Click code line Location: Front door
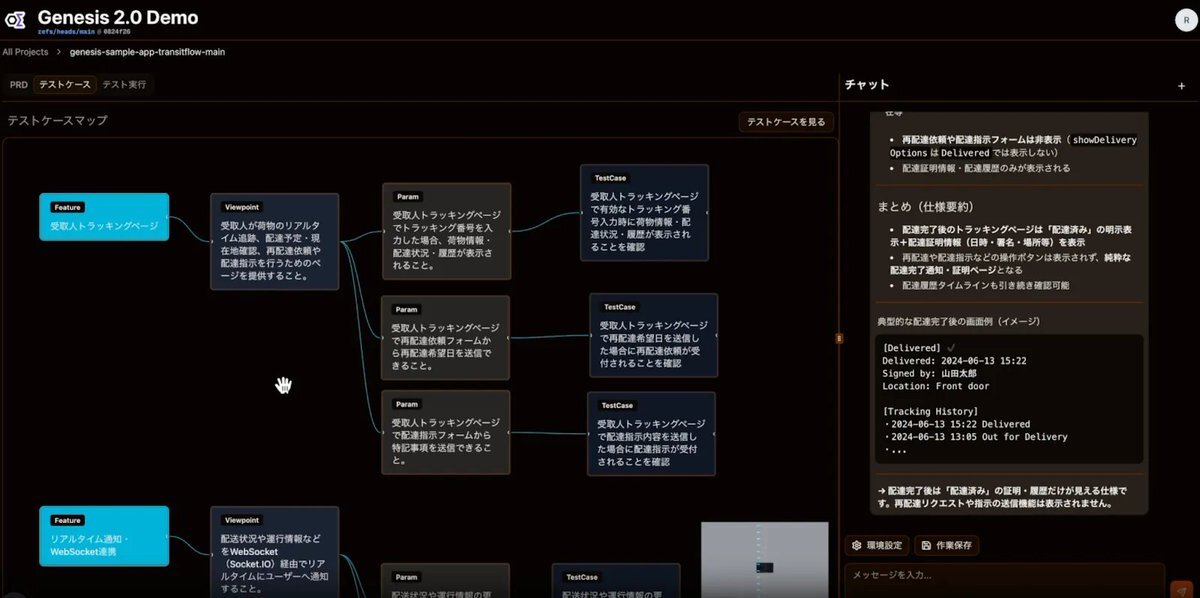The height and width of the screenshot is (598, 1200). 935,386
